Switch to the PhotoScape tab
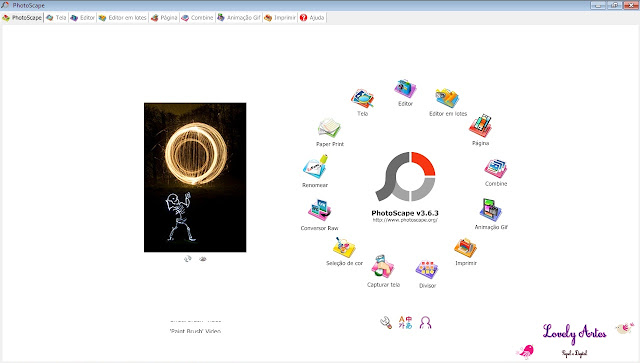Image resolution: width=640 pixels, height=363 pixels. [x=22, y=18]
